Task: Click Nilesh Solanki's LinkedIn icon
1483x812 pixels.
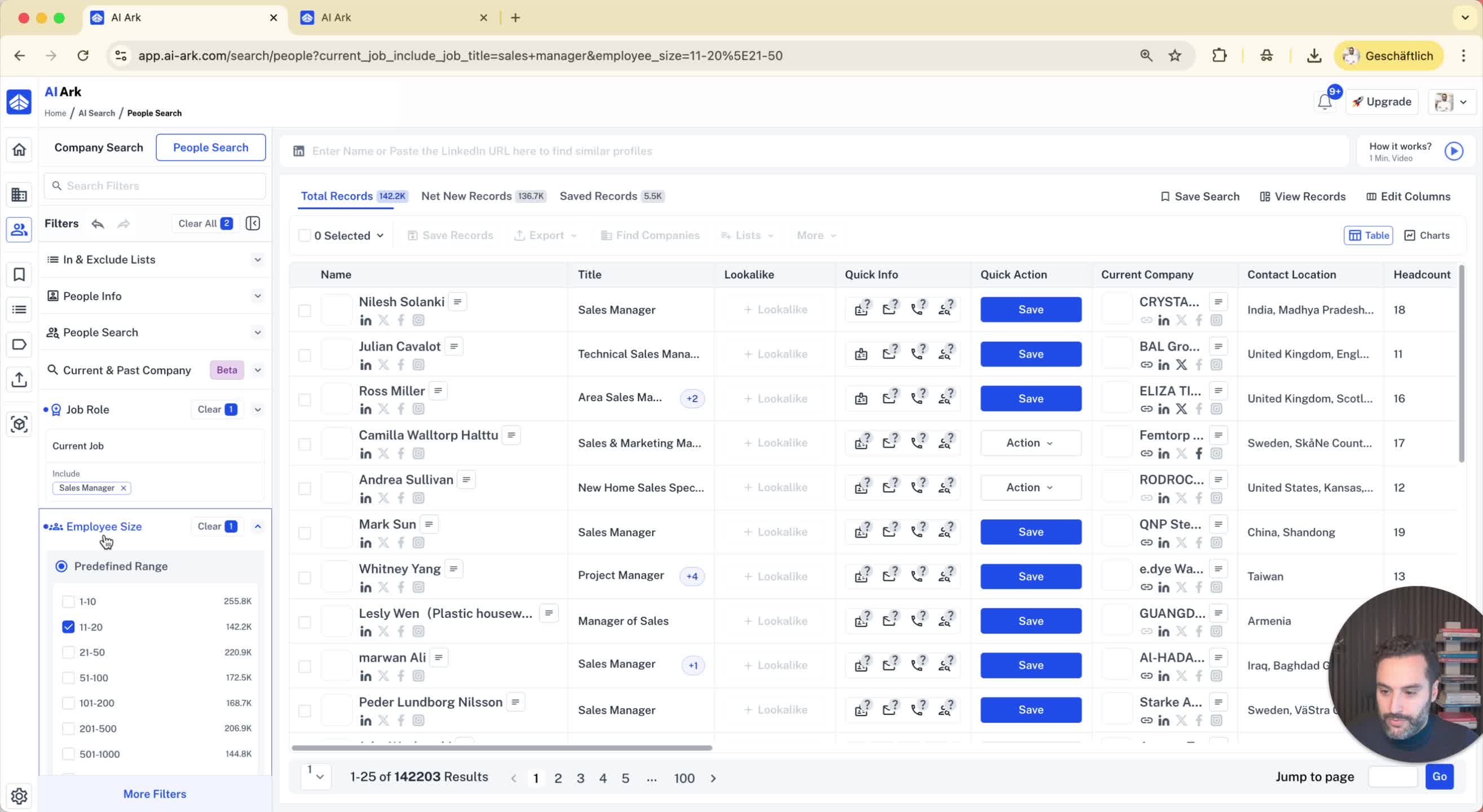Action: tap(365, 320)
